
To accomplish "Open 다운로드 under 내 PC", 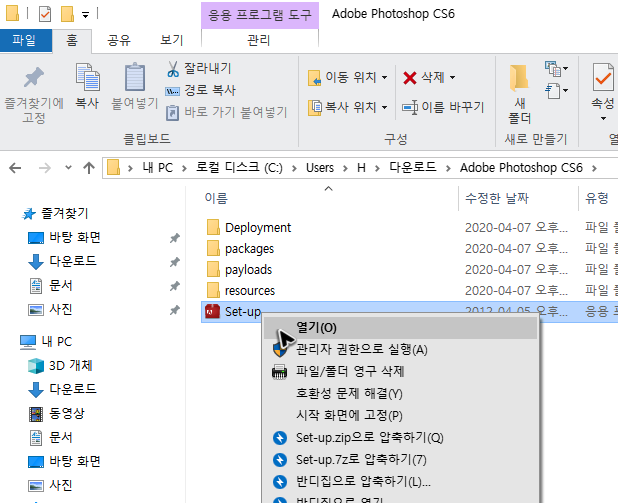I will (73, 390).
